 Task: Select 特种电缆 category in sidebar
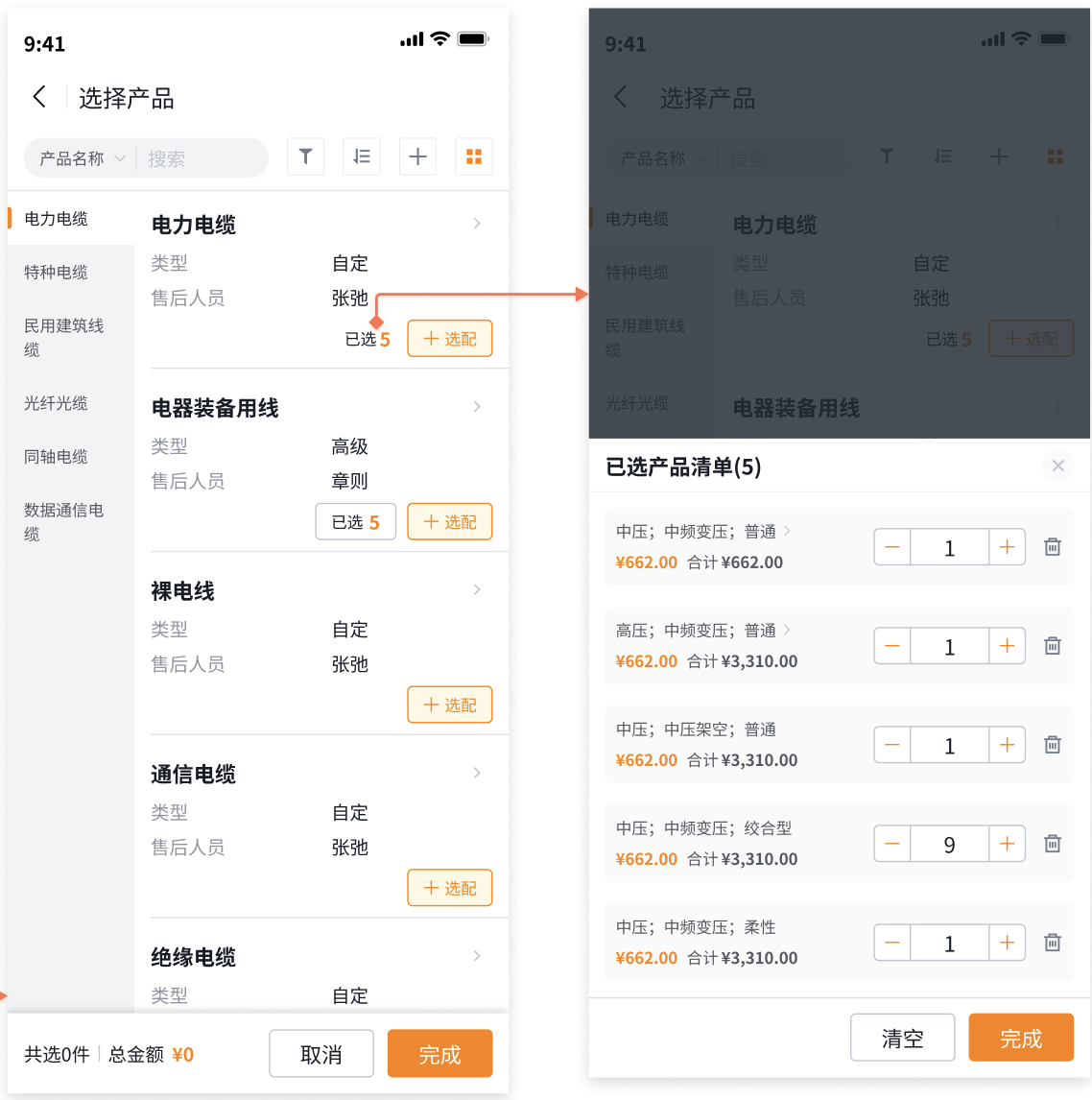56,273
